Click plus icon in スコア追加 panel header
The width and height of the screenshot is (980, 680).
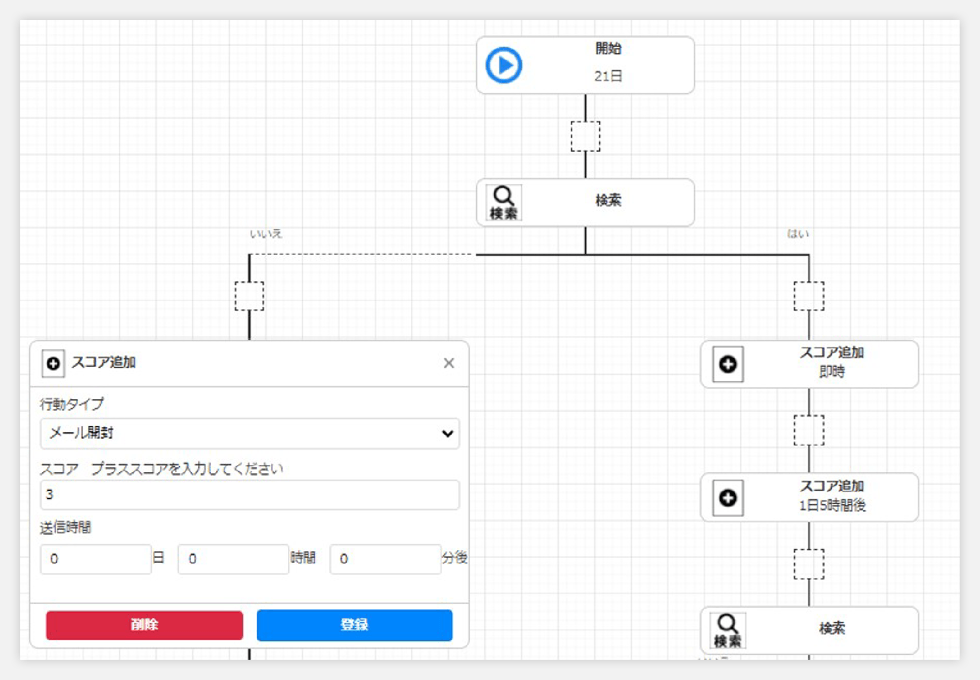(x=53, y=363)
